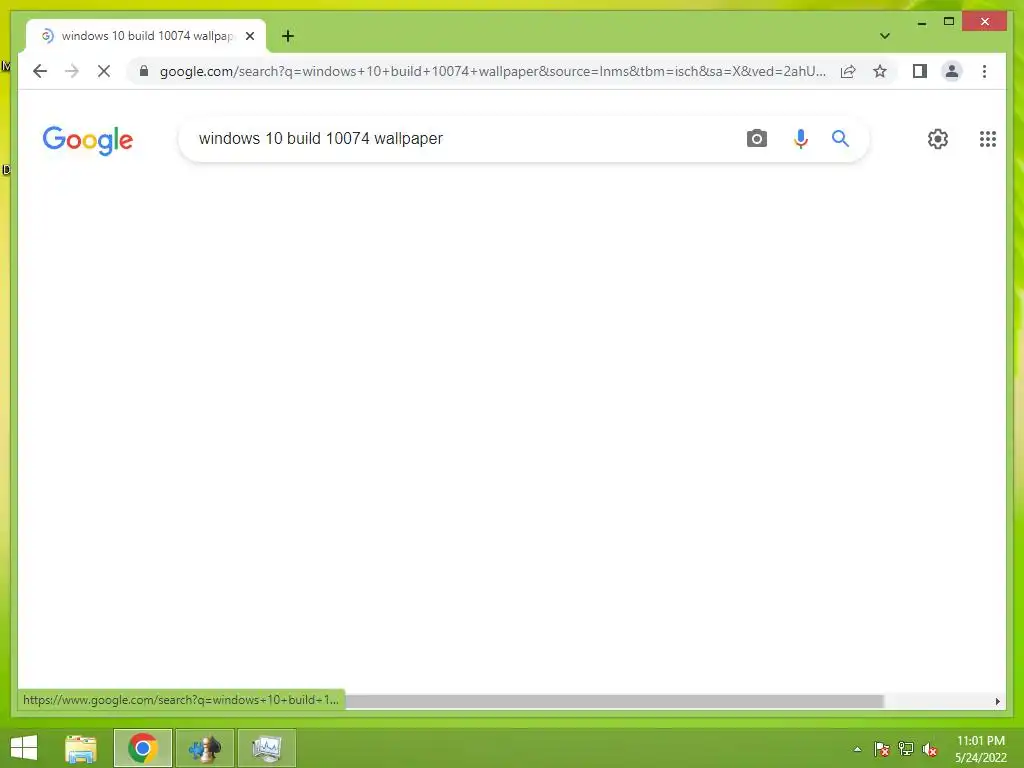This screenshot has width=1024, height=768.
Task: Maximize the Chrome window
Action: coord(949,22)
